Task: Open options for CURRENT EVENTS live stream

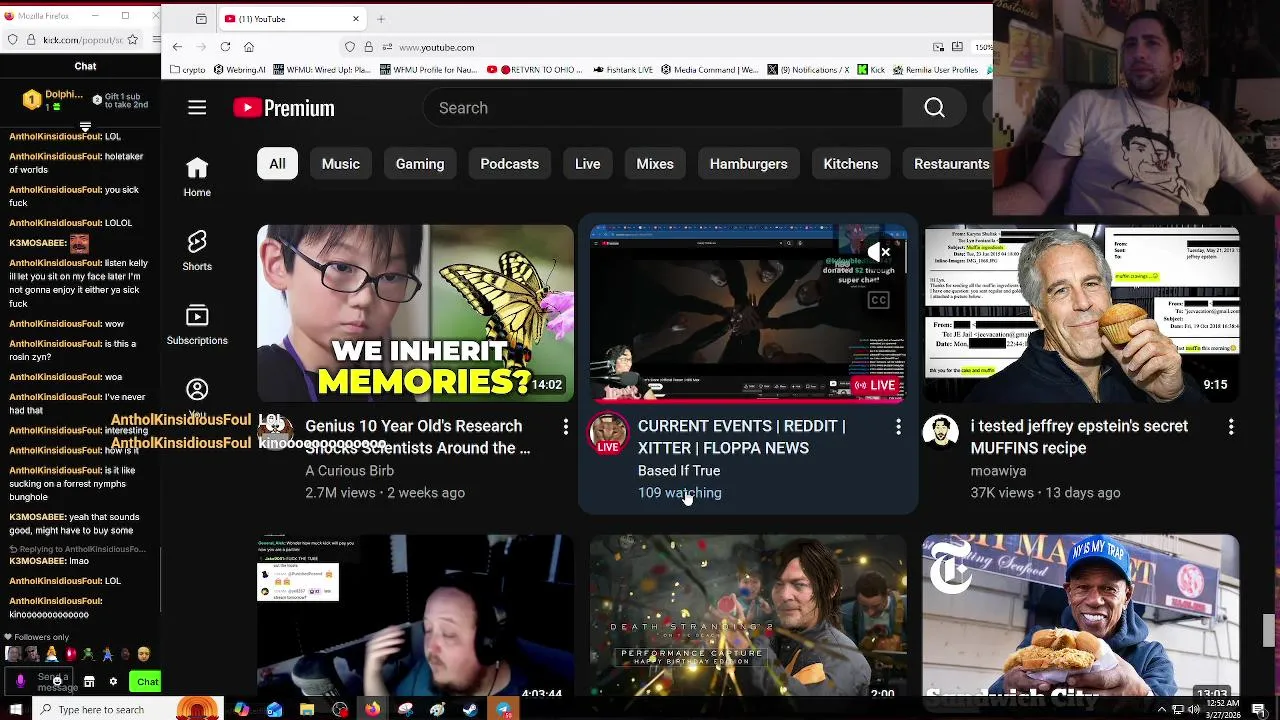Action: click(x=898, y=427)
